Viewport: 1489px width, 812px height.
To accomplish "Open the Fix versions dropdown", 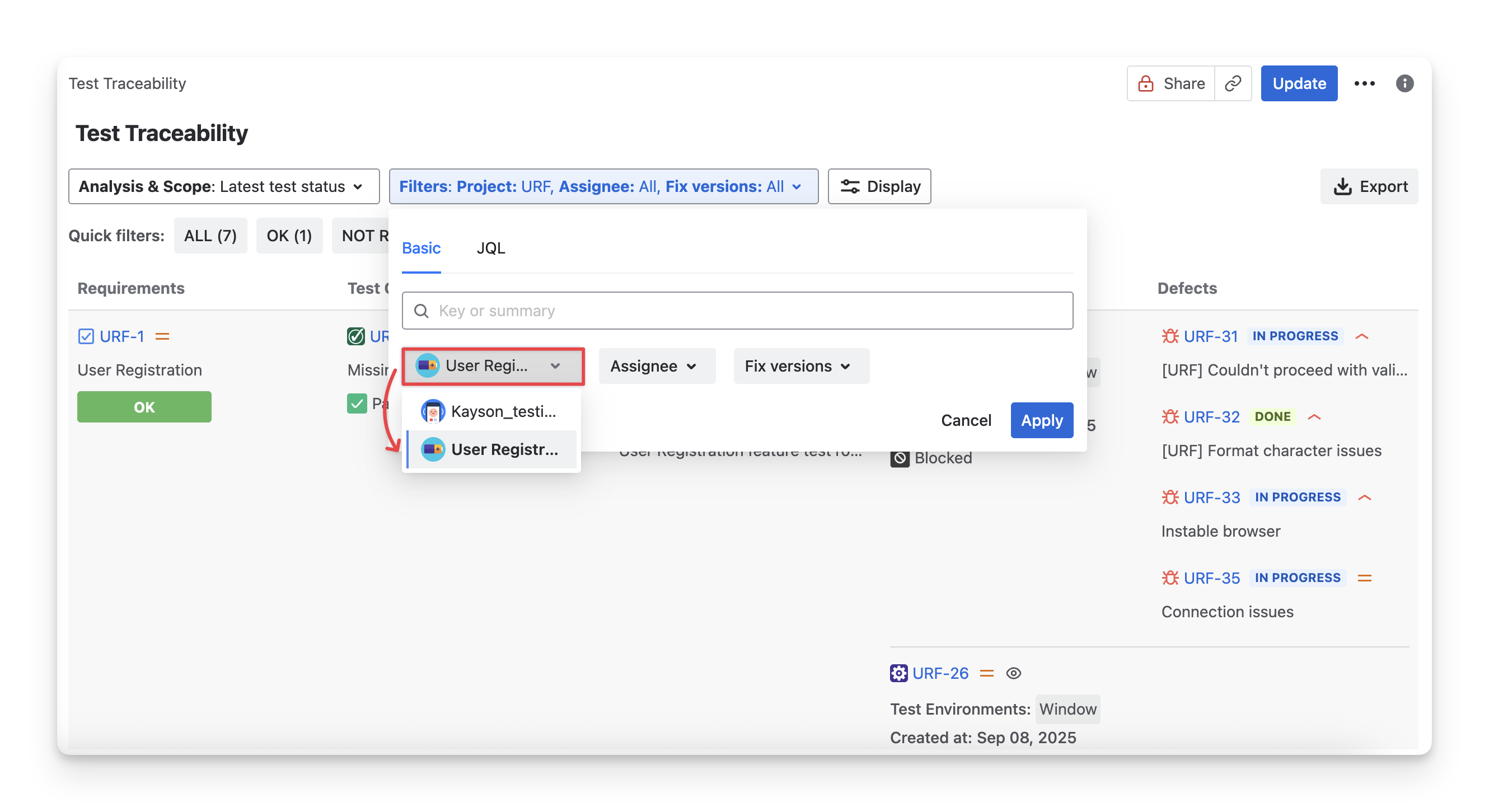I will tap(800, 366).
